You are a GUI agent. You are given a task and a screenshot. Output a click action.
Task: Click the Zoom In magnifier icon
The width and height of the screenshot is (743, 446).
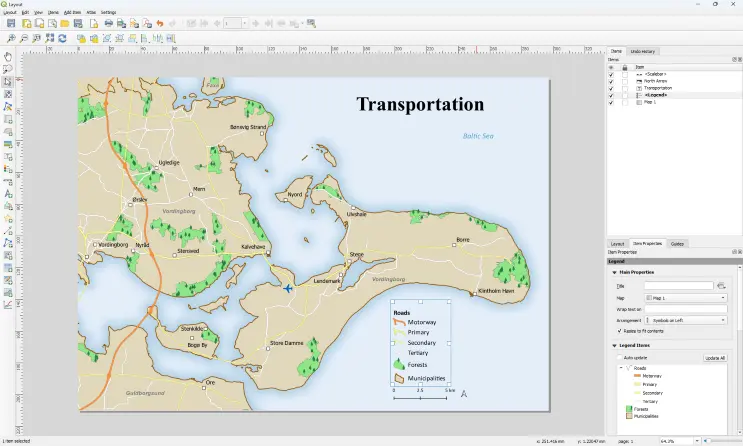point(11,38)
